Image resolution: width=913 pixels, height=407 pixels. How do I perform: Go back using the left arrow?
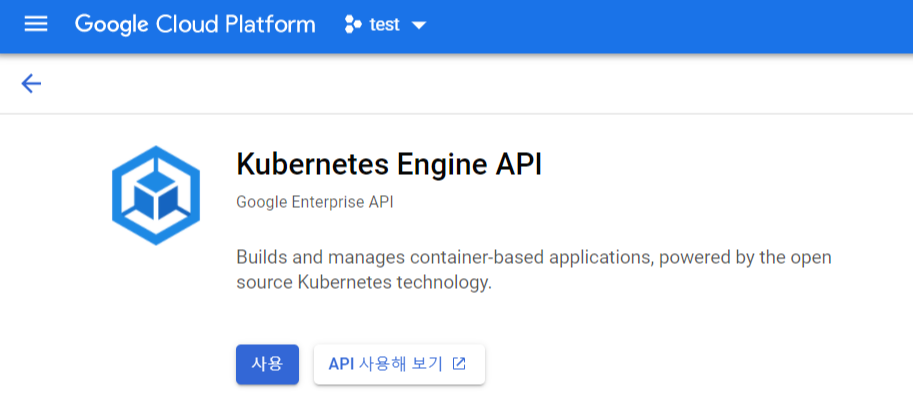pos(31,84)
